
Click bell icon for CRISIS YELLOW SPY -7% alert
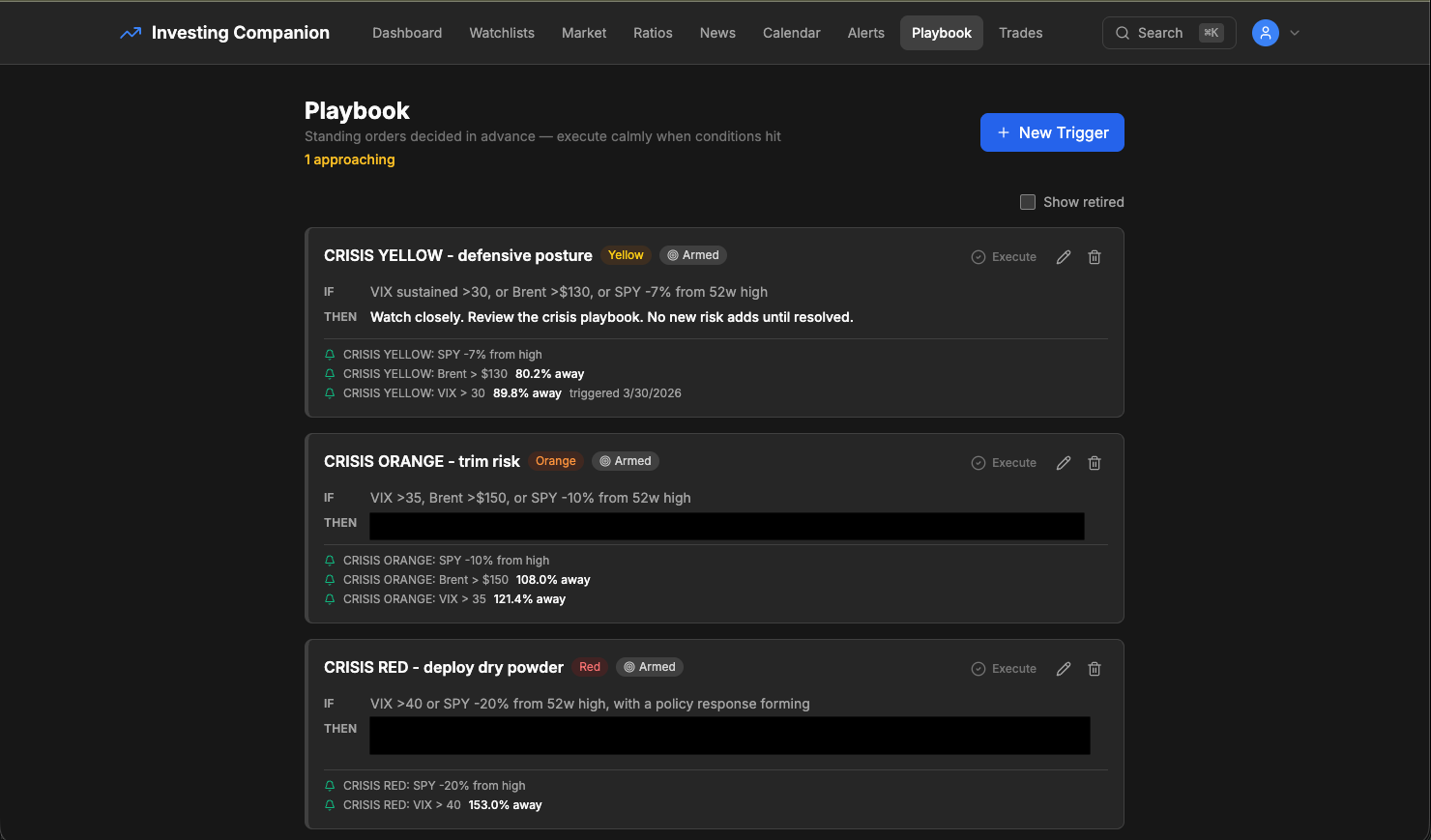[x=330, y=355]
